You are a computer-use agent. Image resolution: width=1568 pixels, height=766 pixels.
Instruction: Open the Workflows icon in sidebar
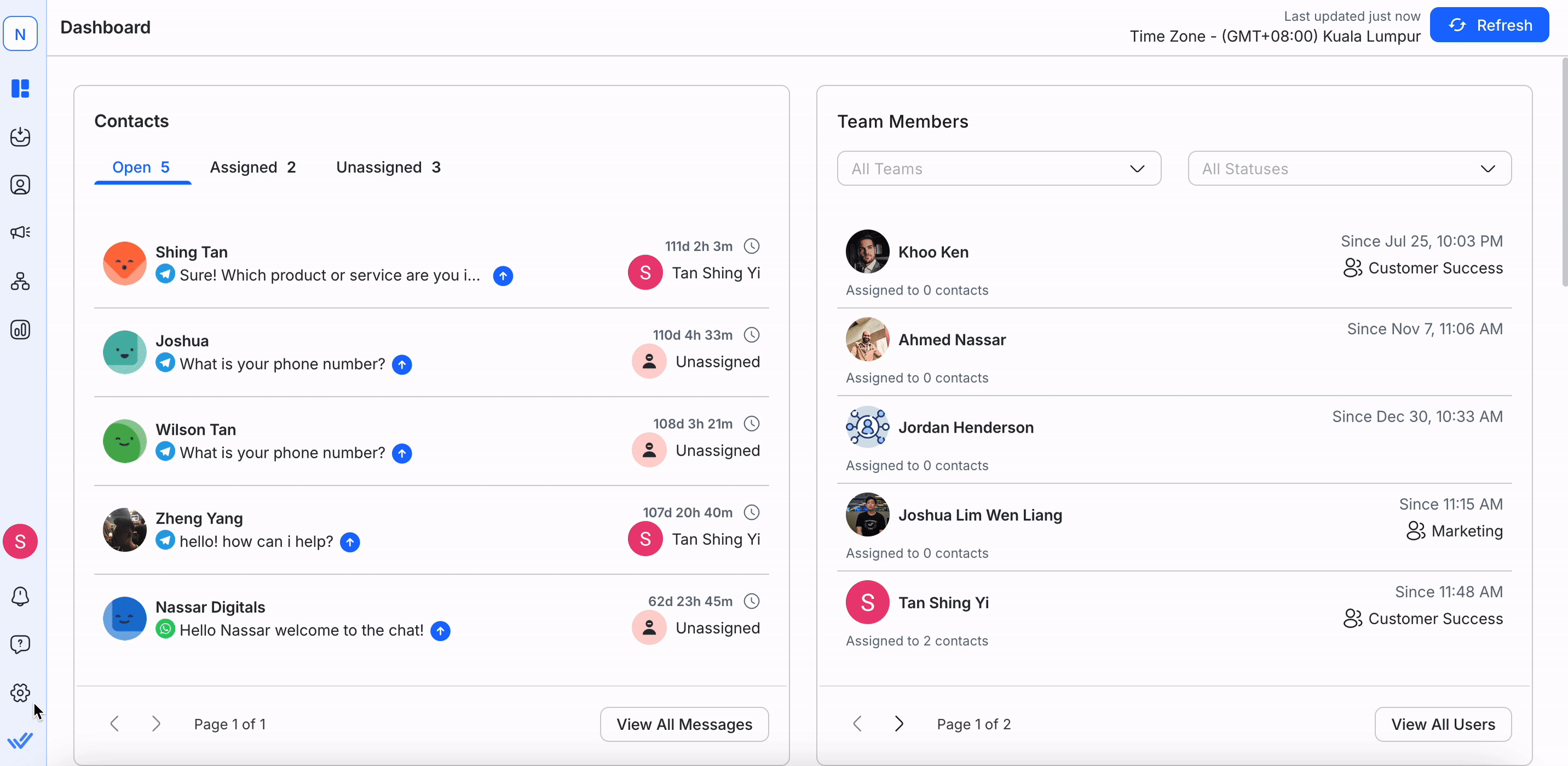click(20, 281)
